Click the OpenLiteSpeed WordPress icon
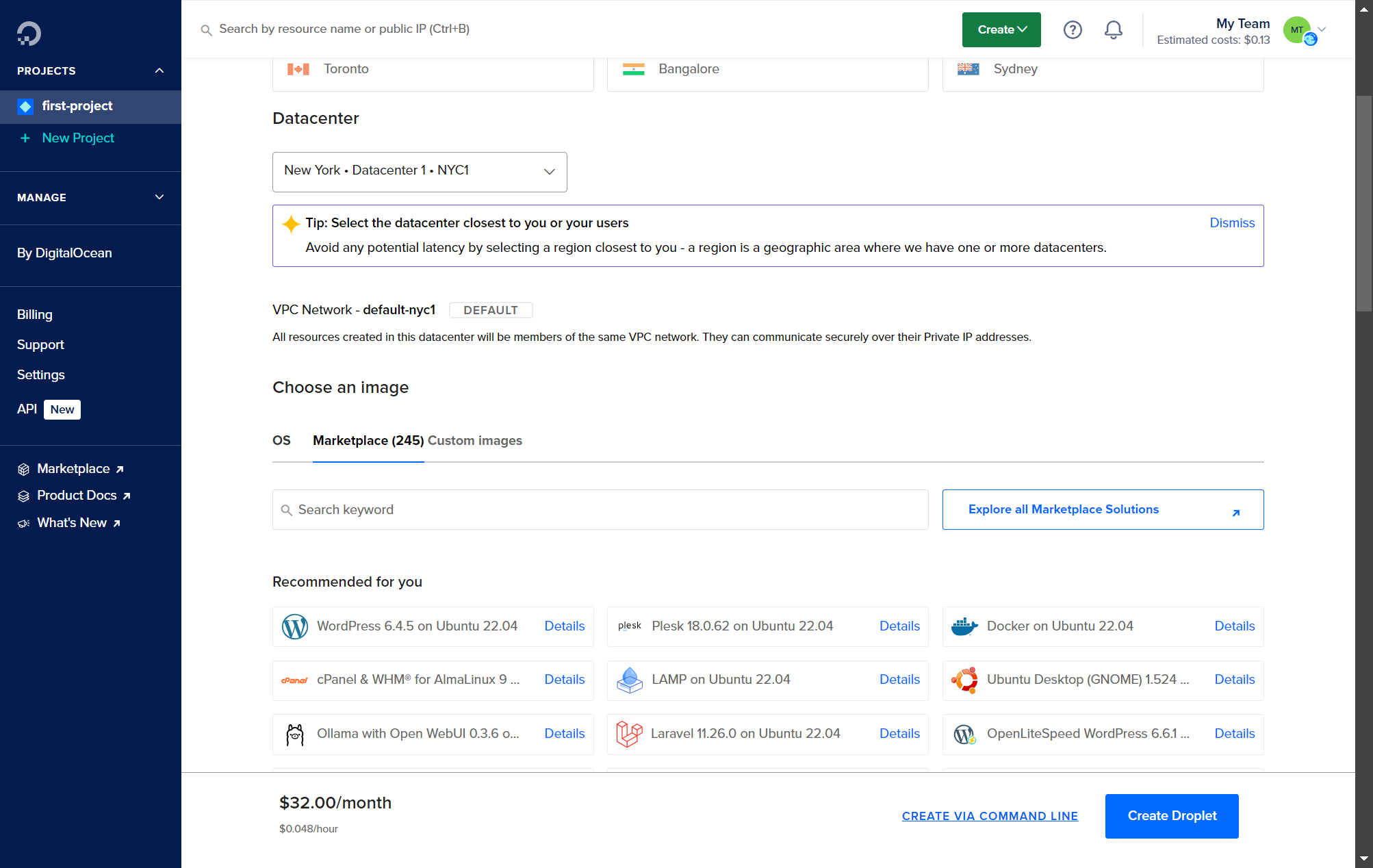 [x=964, y=735]
